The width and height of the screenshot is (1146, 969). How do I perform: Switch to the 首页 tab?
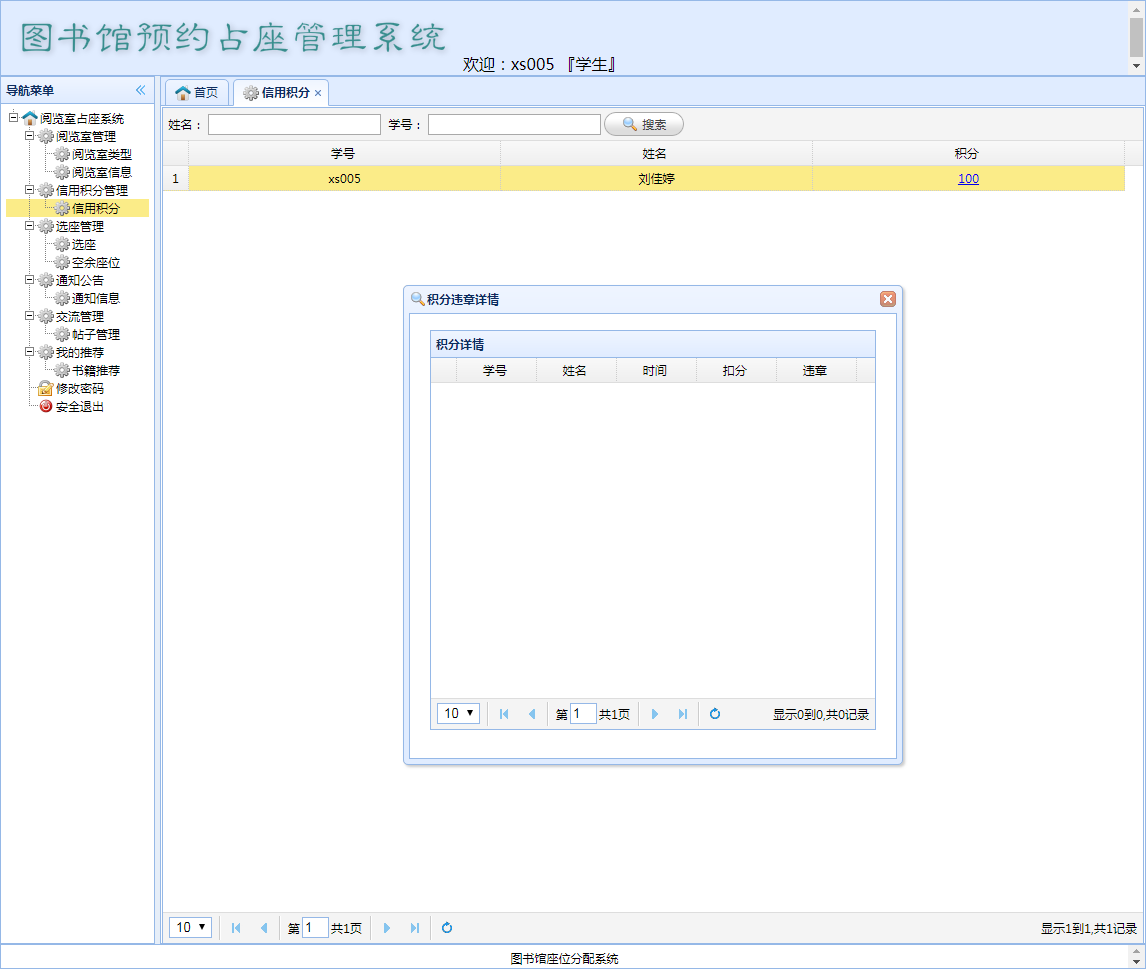[x=197, y=93]
